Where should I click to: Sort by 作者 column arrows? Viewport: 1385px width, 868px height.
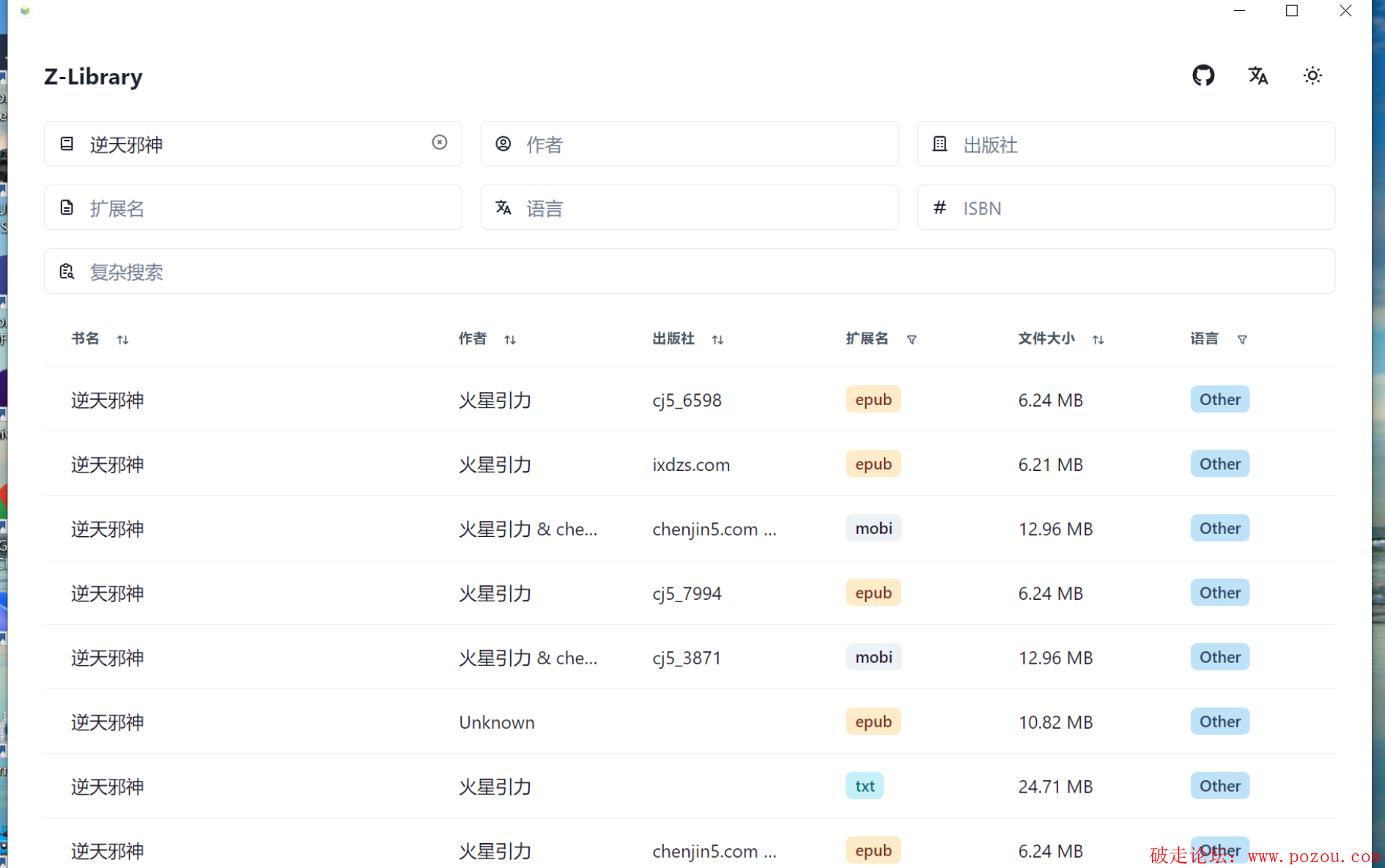click(x=510, y=339)
